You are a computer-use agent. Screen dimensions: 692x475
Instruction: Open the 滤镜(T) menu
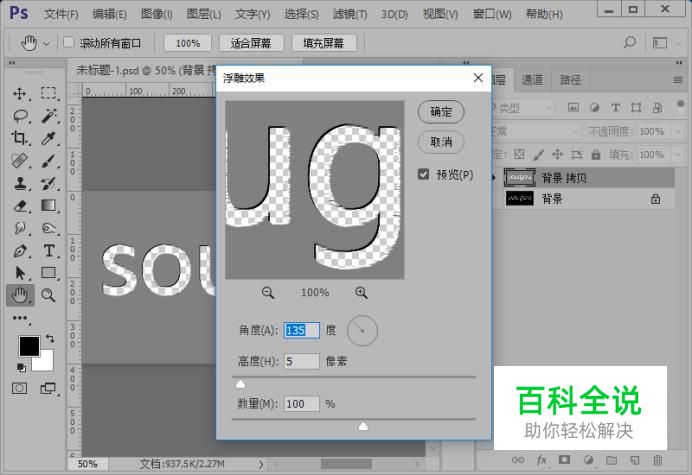click(x=350, y=14)
